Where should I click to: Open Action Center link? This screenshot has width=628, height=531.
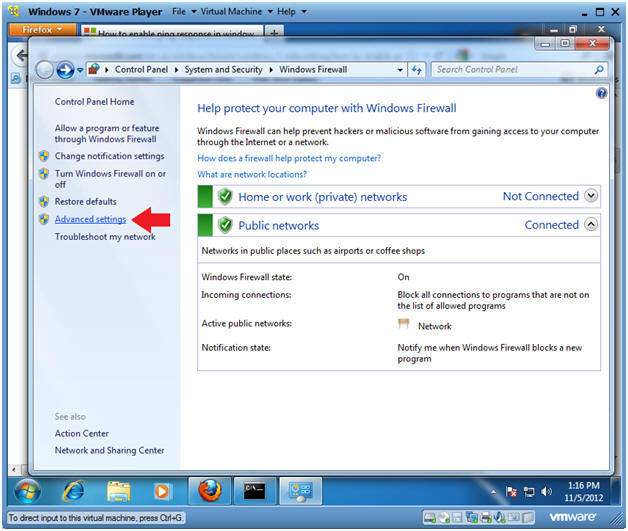[x=82, y=433]
